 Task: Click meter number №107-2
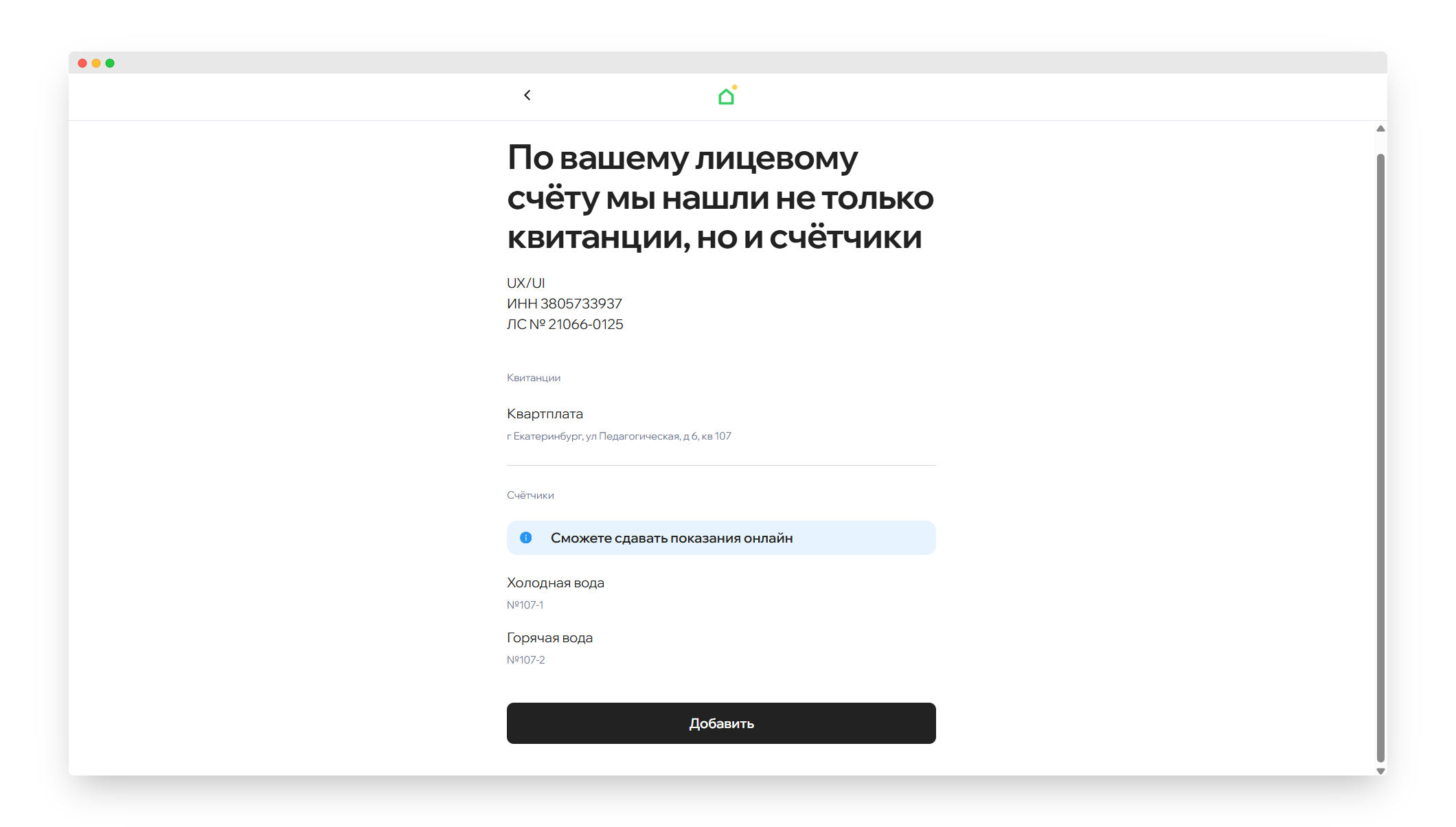[x=525, y=660]
